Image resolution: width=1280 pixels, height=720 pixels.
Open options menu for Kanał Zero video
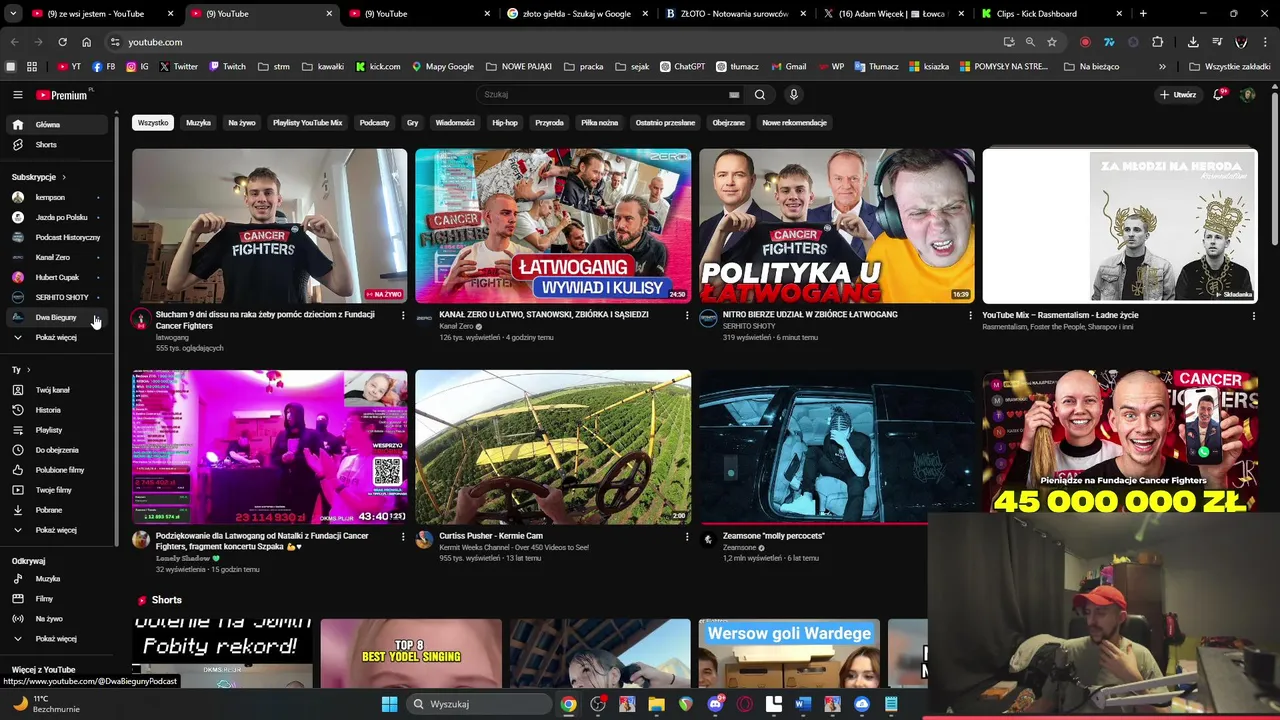coord(686,315)
